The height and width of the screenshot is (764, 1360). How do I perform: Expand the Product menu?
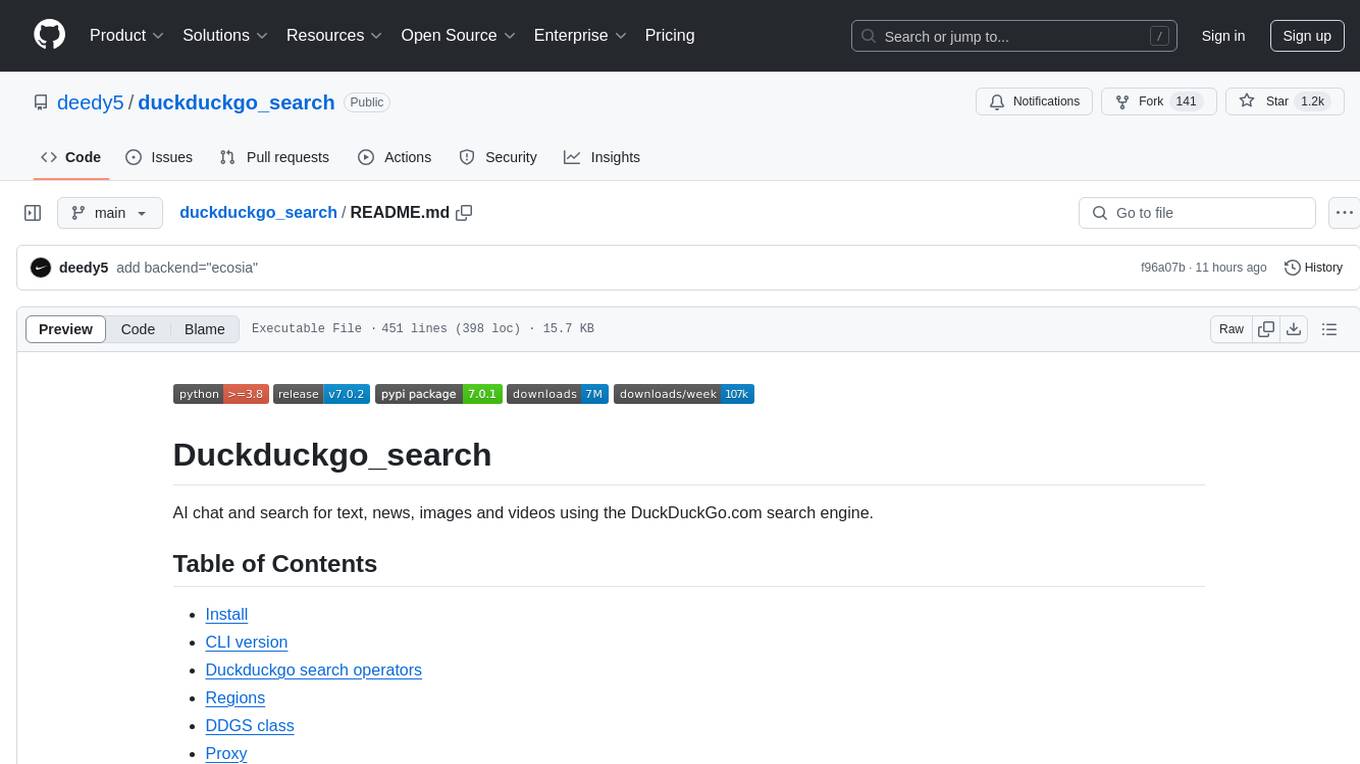tap(127, 35)
